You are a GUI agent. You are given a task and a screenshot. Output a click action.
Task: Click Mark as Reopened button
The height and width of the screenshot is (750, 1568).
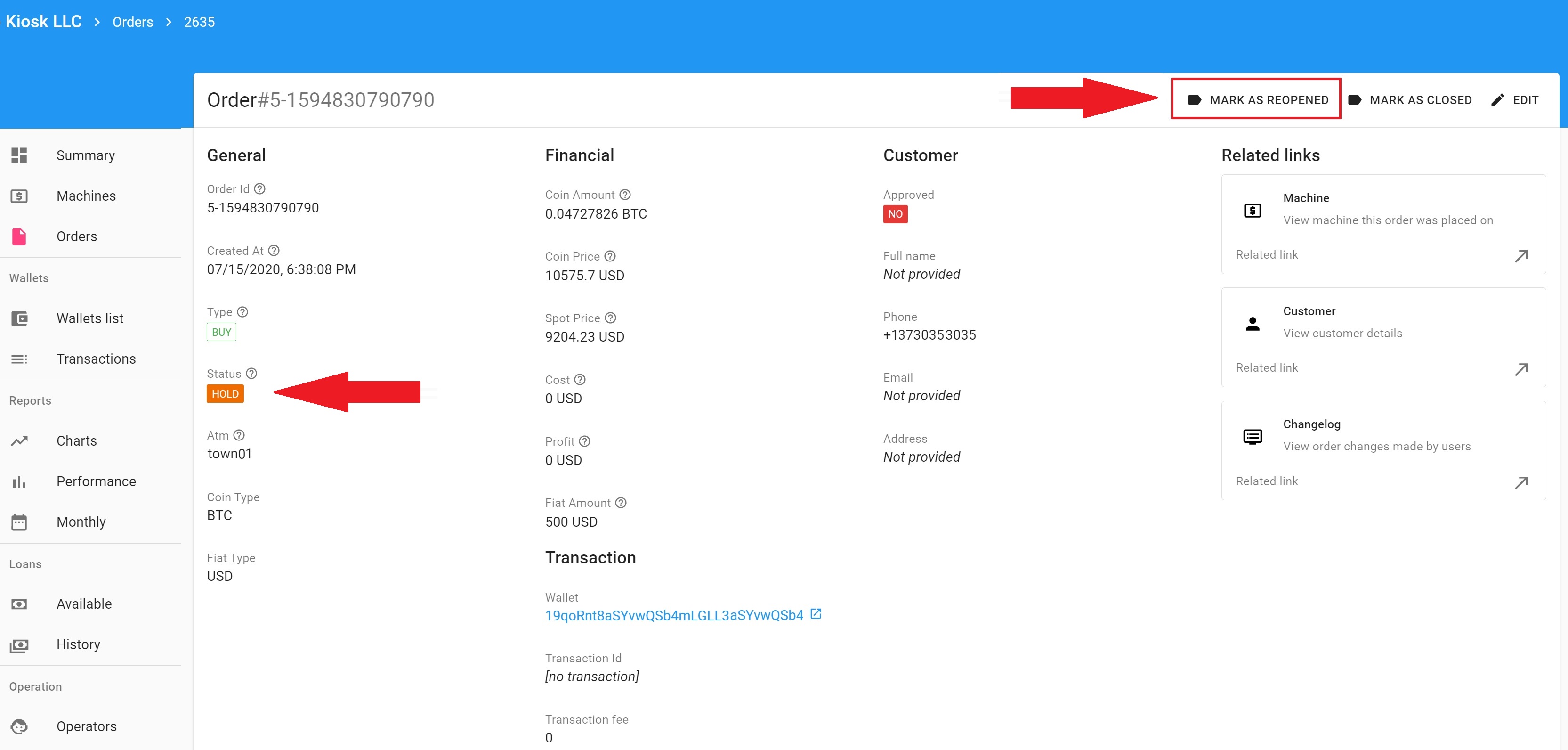click(1257, 100)
